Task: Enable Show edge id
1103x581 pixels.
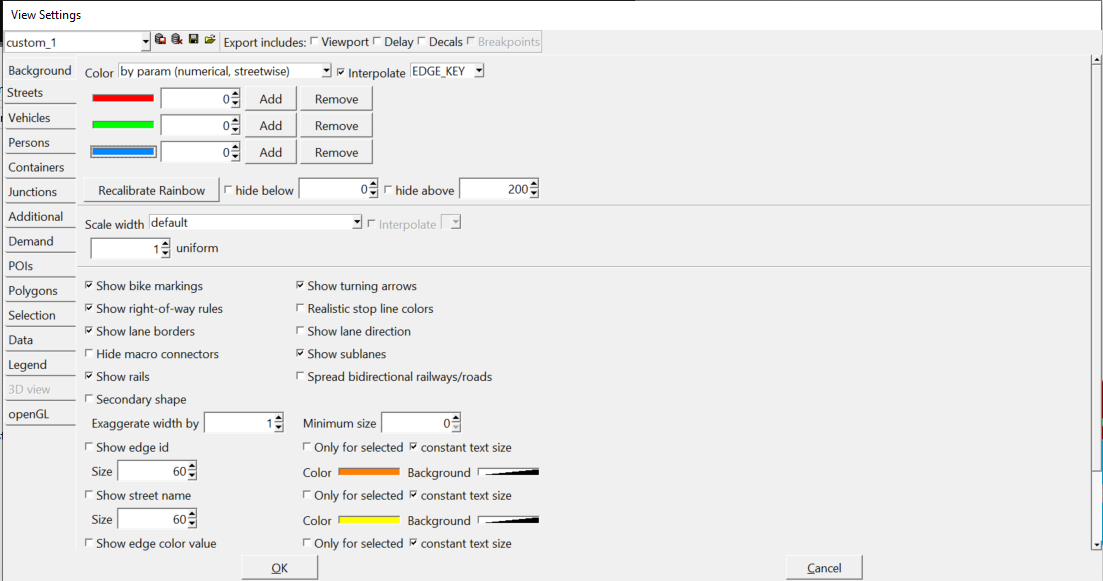Action: point(89,446)
